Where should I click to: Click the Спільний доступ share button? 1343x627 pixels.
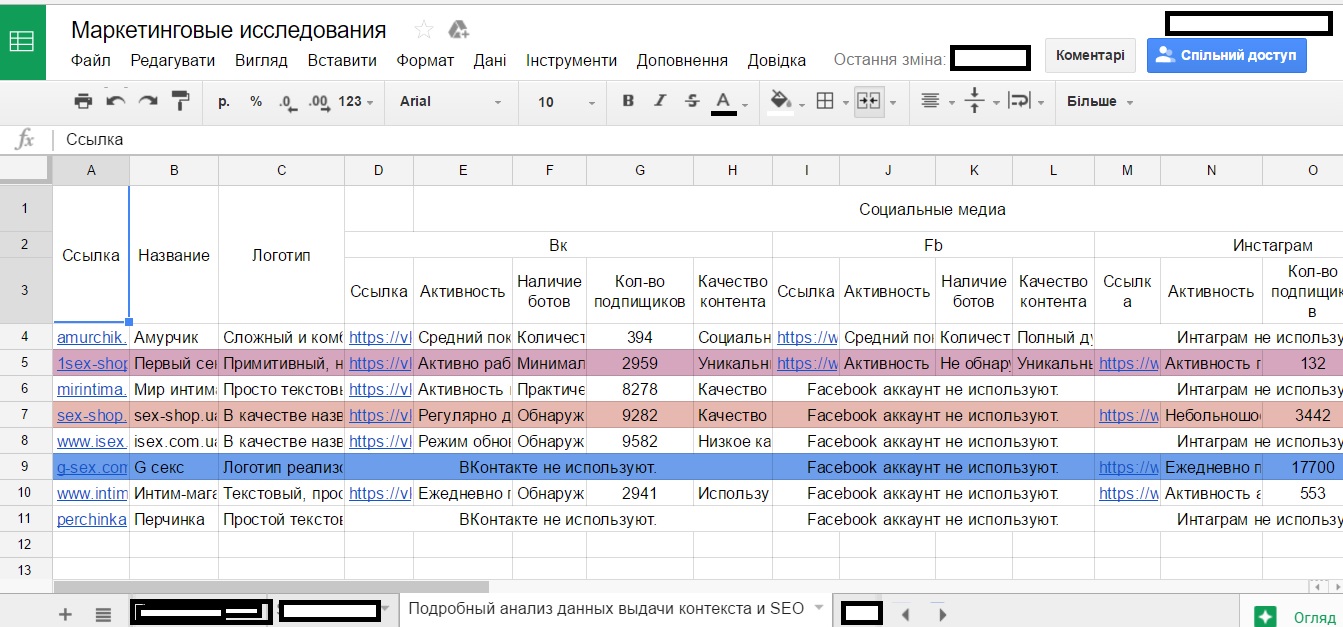1226,55
